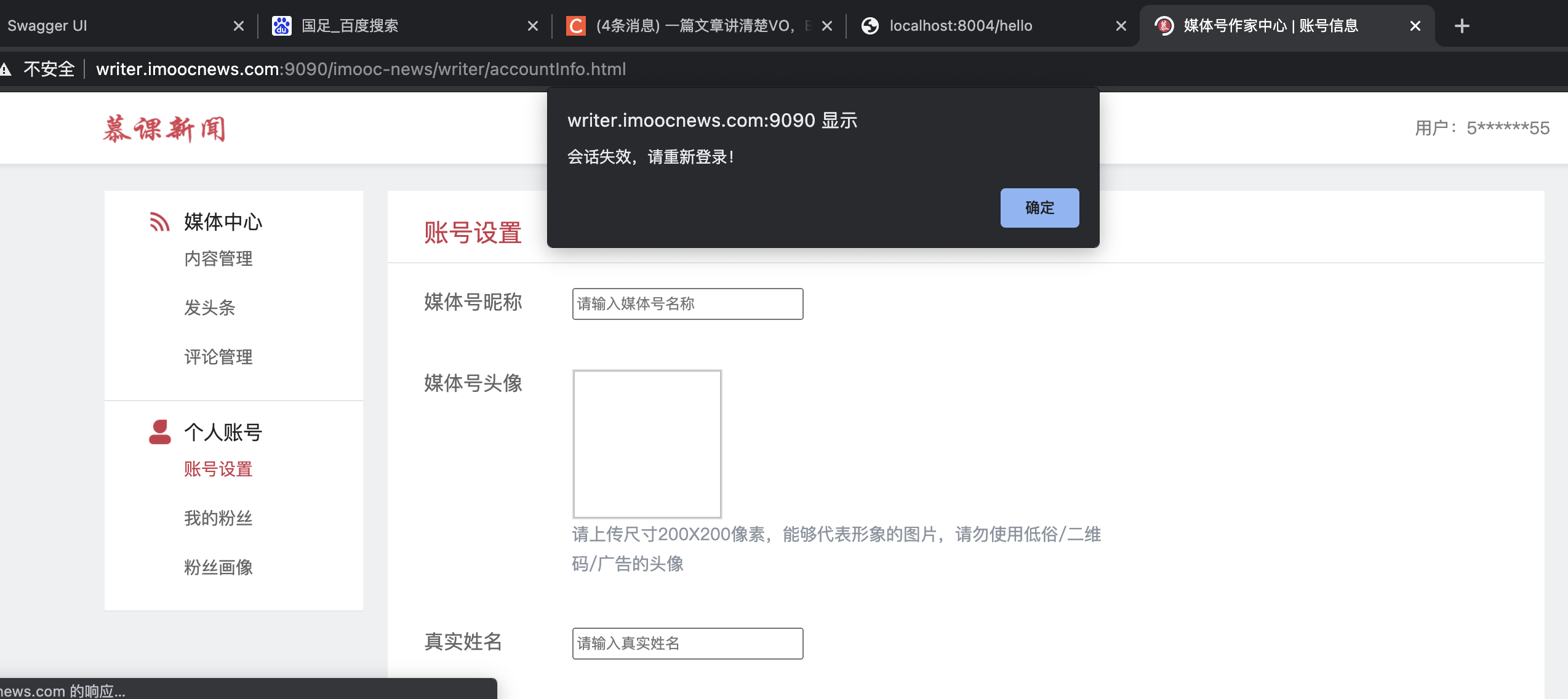Confirm the dialog with 确定 button
Screen dimensions: 1568x699
[x=1039, y=208]
